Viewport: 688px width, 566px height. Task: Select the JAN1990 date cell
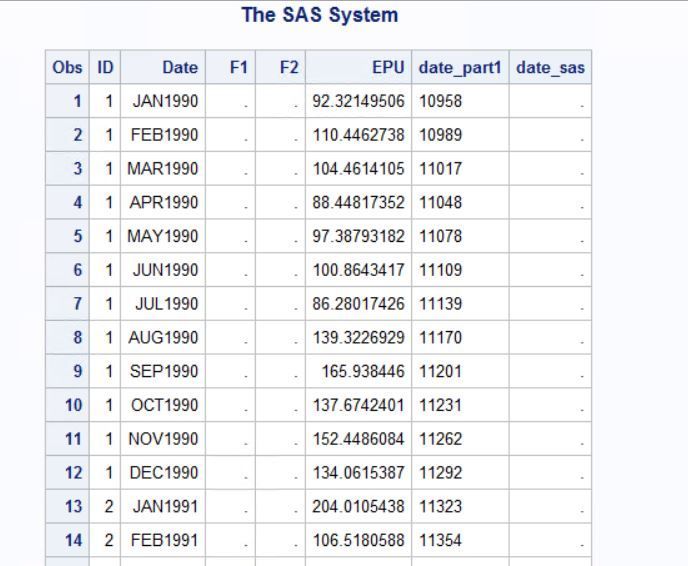click(x=163, y=101)
